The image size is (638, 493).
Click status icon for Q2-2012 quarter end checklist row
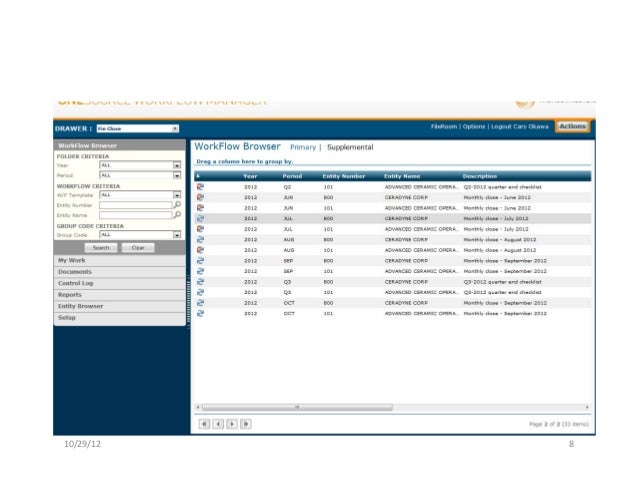tap(200, 187)
